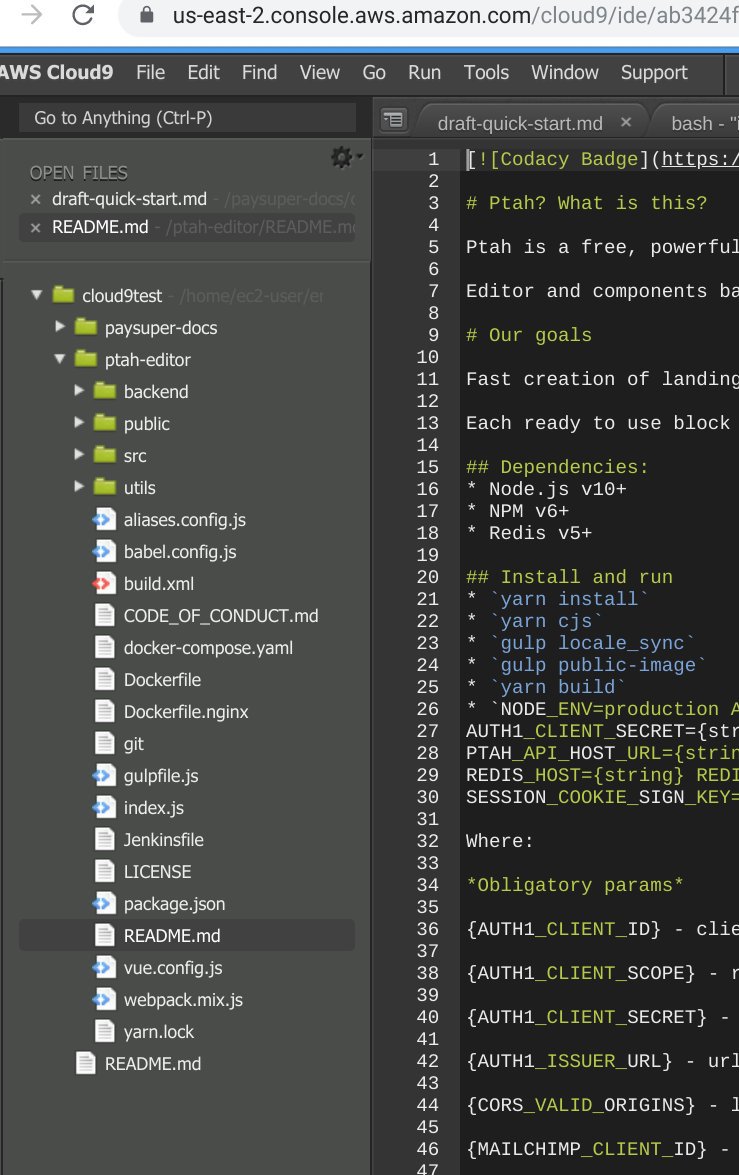Select draft-quick-start.md in Open Files
Screen dimensions: 739x1175
click(129, 199)
